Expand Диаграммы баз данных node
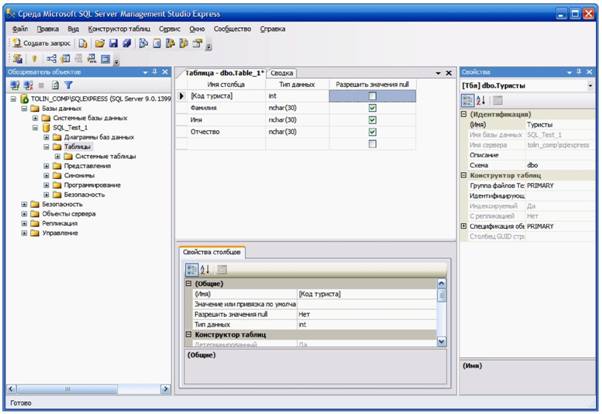This screenshot has width=602, height=414. point(46,137)
